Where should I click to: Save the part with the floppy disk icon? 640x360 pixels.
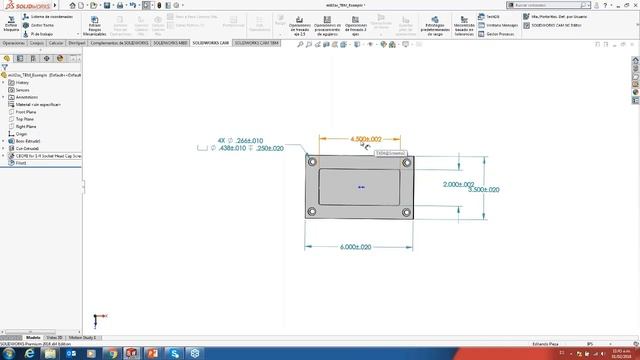click(107, 5)
